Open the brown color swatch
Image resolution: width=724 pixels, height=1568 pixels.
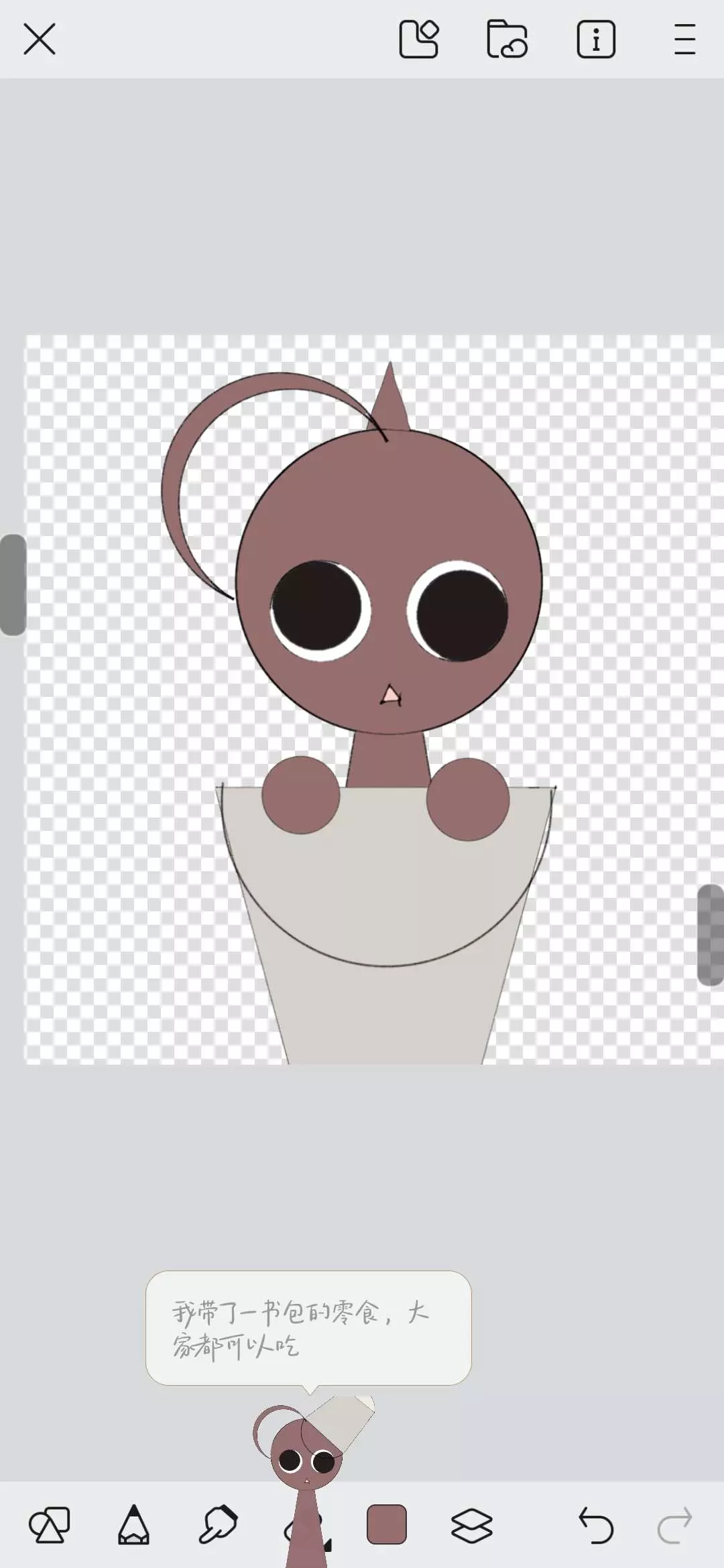tap(387, 1524)
